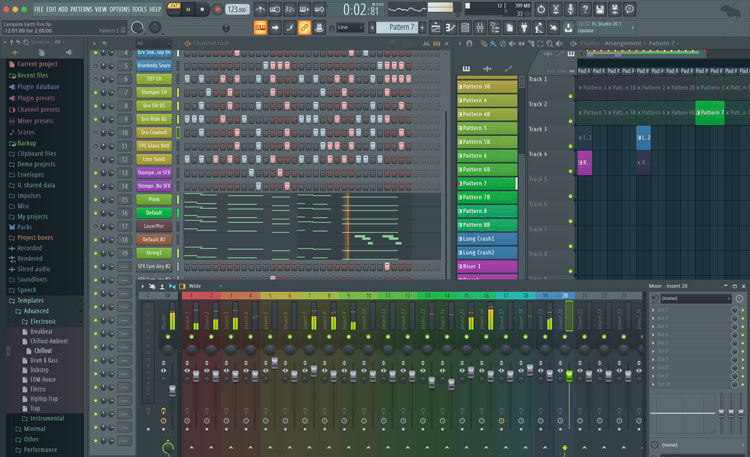The width and height of the screenshot is (750, 457).
Task: Select the green Pattern 7 clip in Playlist
Action: (x=709, y=113)
